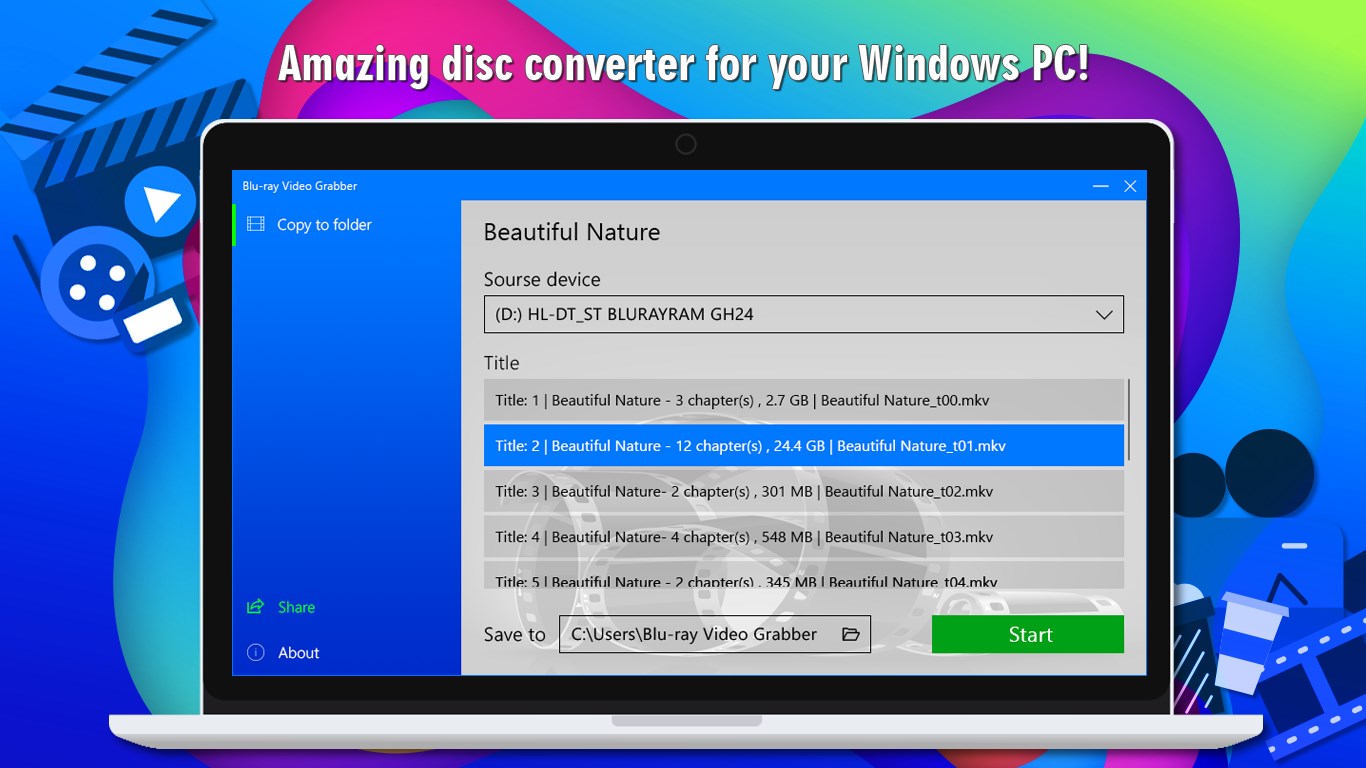Click the Save to label
Screen dimensions: 1366x768
click(x=515, y=635)
